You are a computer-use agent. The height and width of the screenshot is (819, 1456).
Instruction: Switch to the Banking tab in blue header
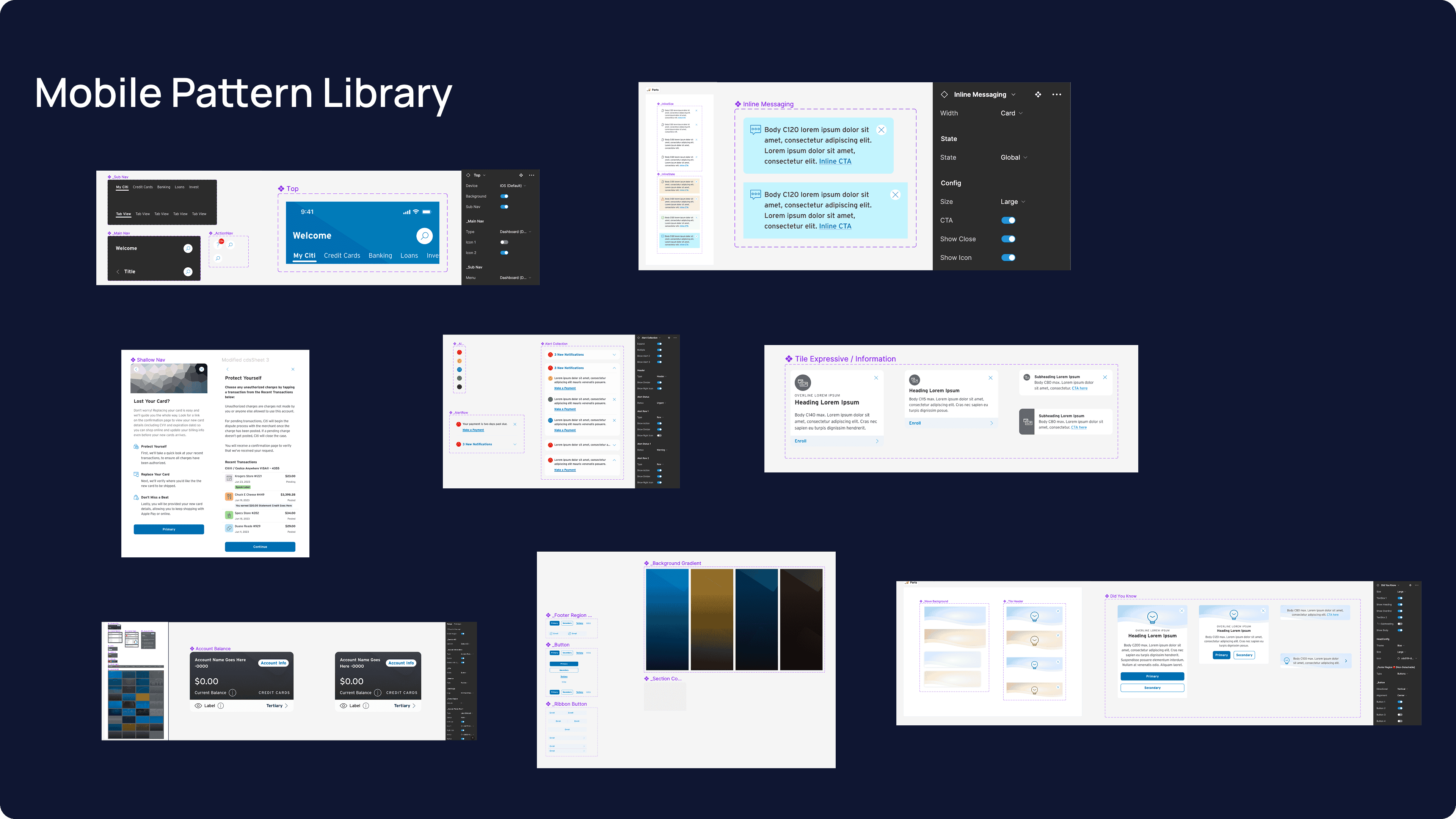pyautogui.click(x=380, y=256)
